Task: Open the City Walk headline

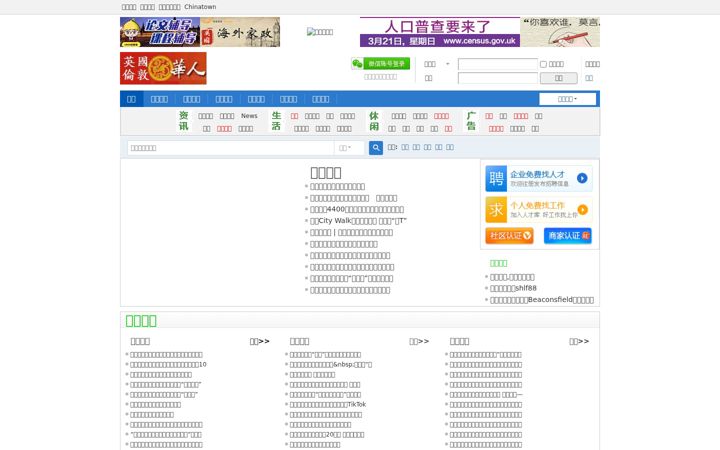Action: (x=358, y=221)
